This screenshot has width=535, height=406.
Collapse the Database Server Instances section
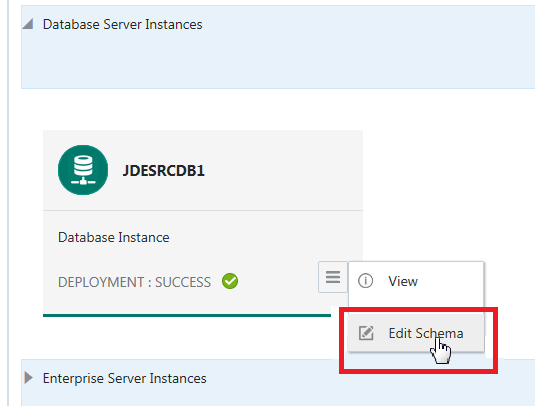(28, 24)
